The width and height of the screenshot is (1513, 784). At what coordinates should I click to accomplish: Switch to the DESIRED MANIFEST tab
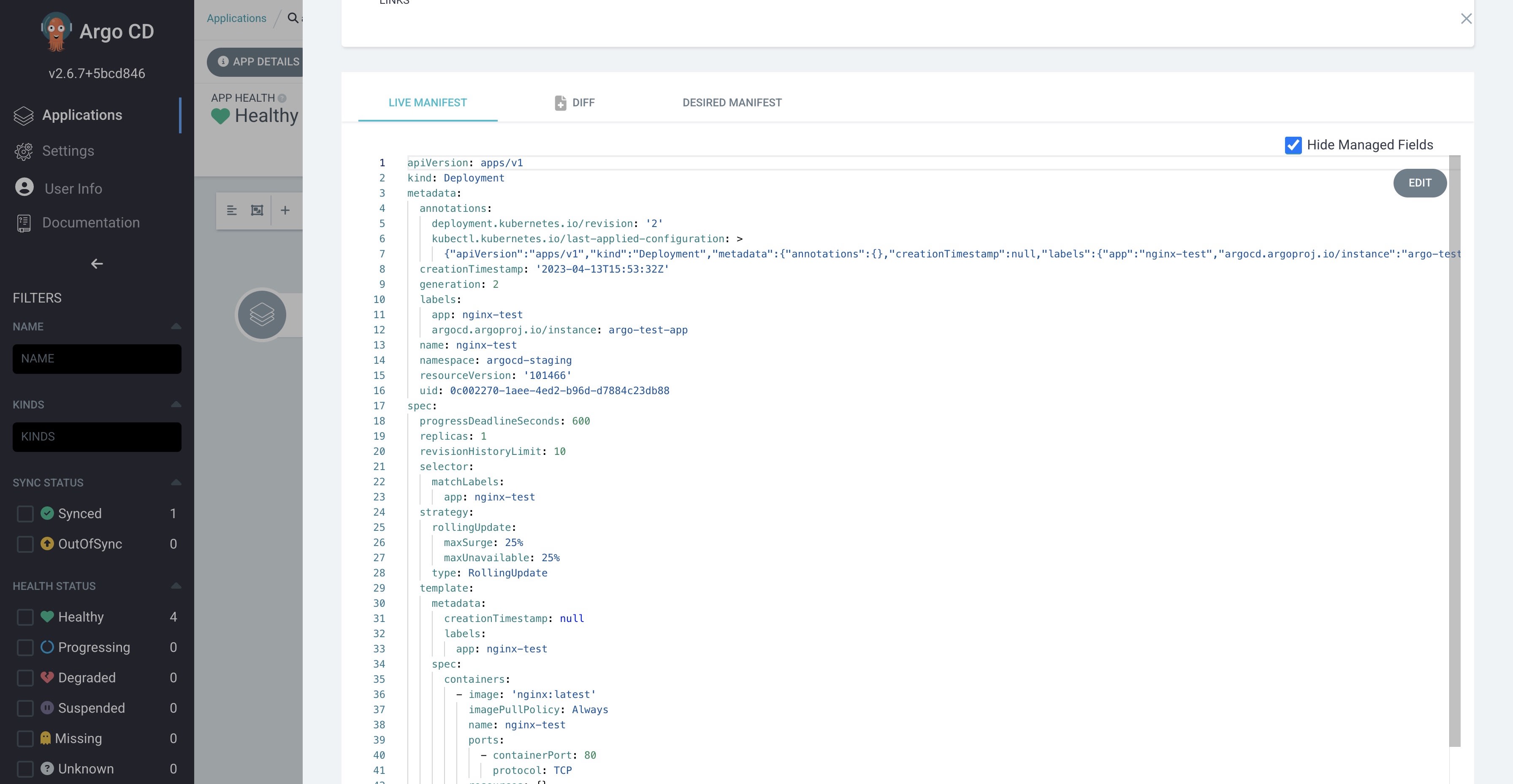732,103
